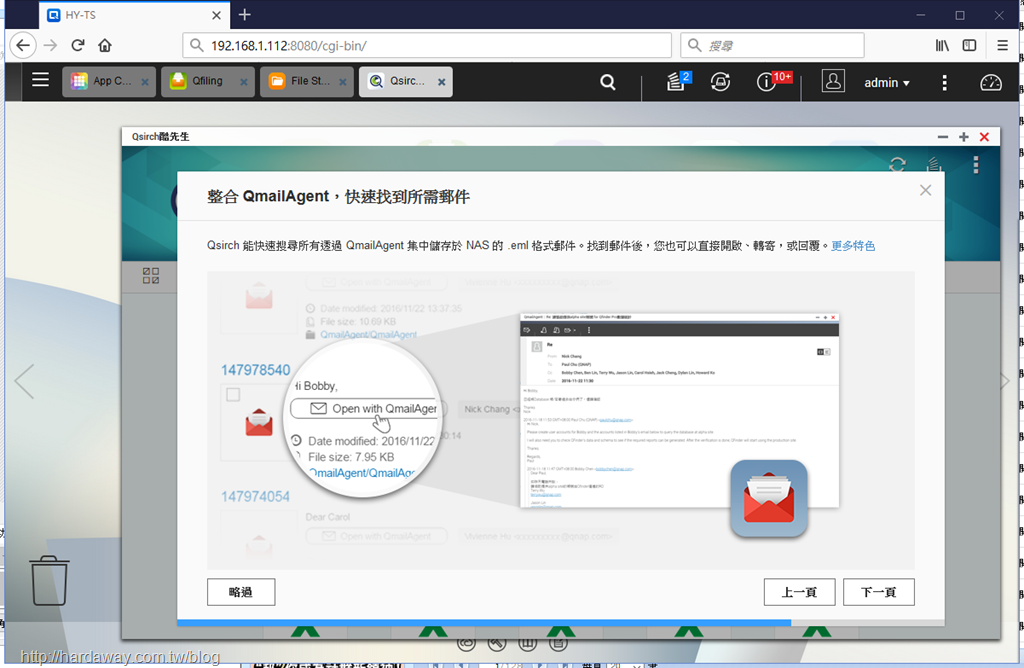Click the browser search input field
The image size is (1024, 668).
click(x=772, y=45)
